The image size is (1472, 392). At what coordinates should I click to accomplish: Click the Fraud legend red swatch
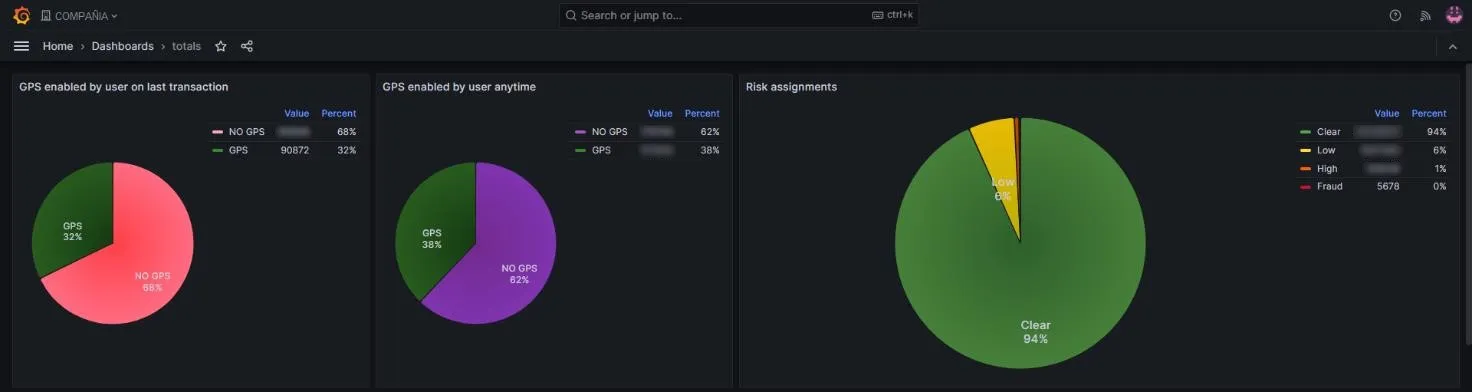pyautogui.click(x=1305, y=186)
